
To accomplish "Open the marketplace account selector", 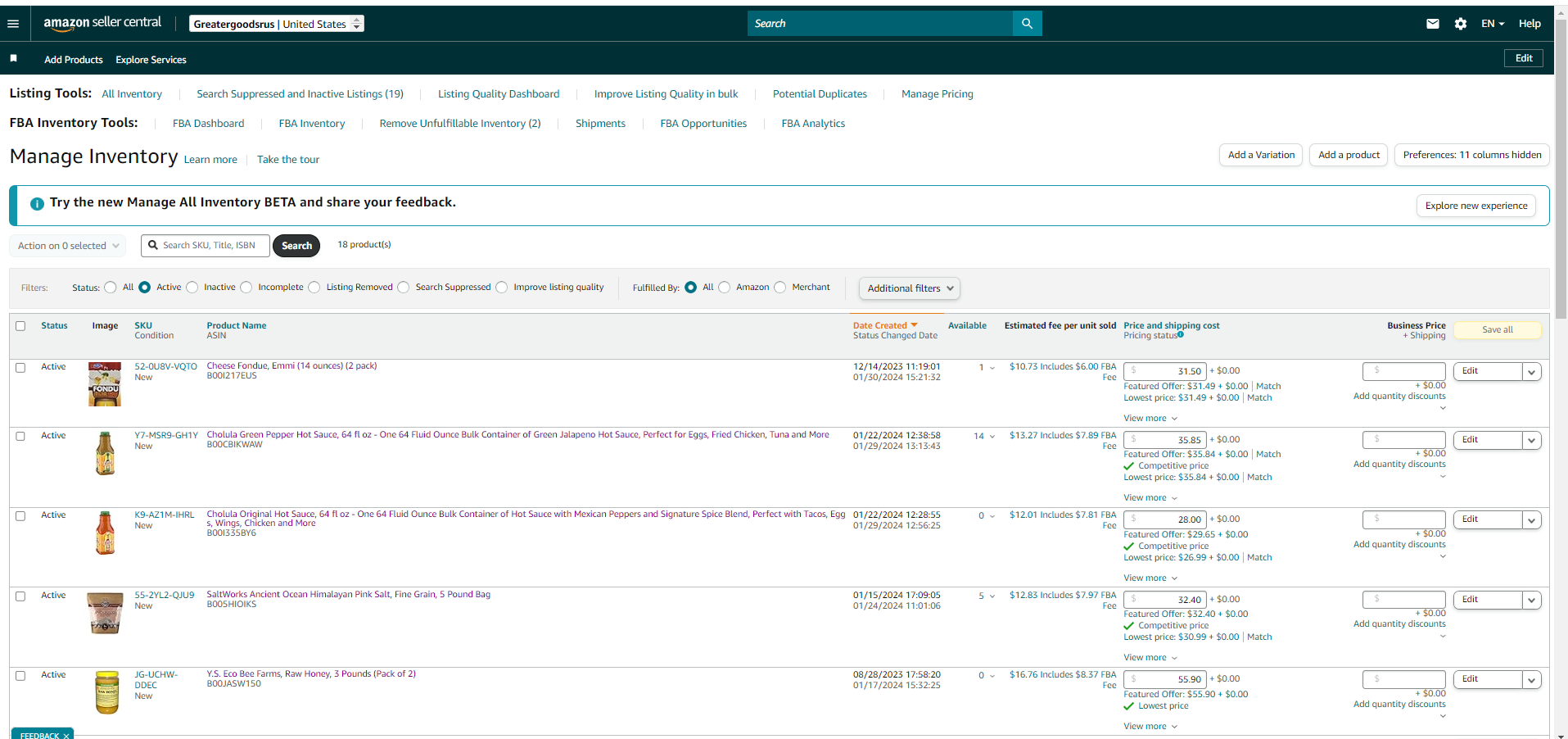I will (x=277, y=24).
